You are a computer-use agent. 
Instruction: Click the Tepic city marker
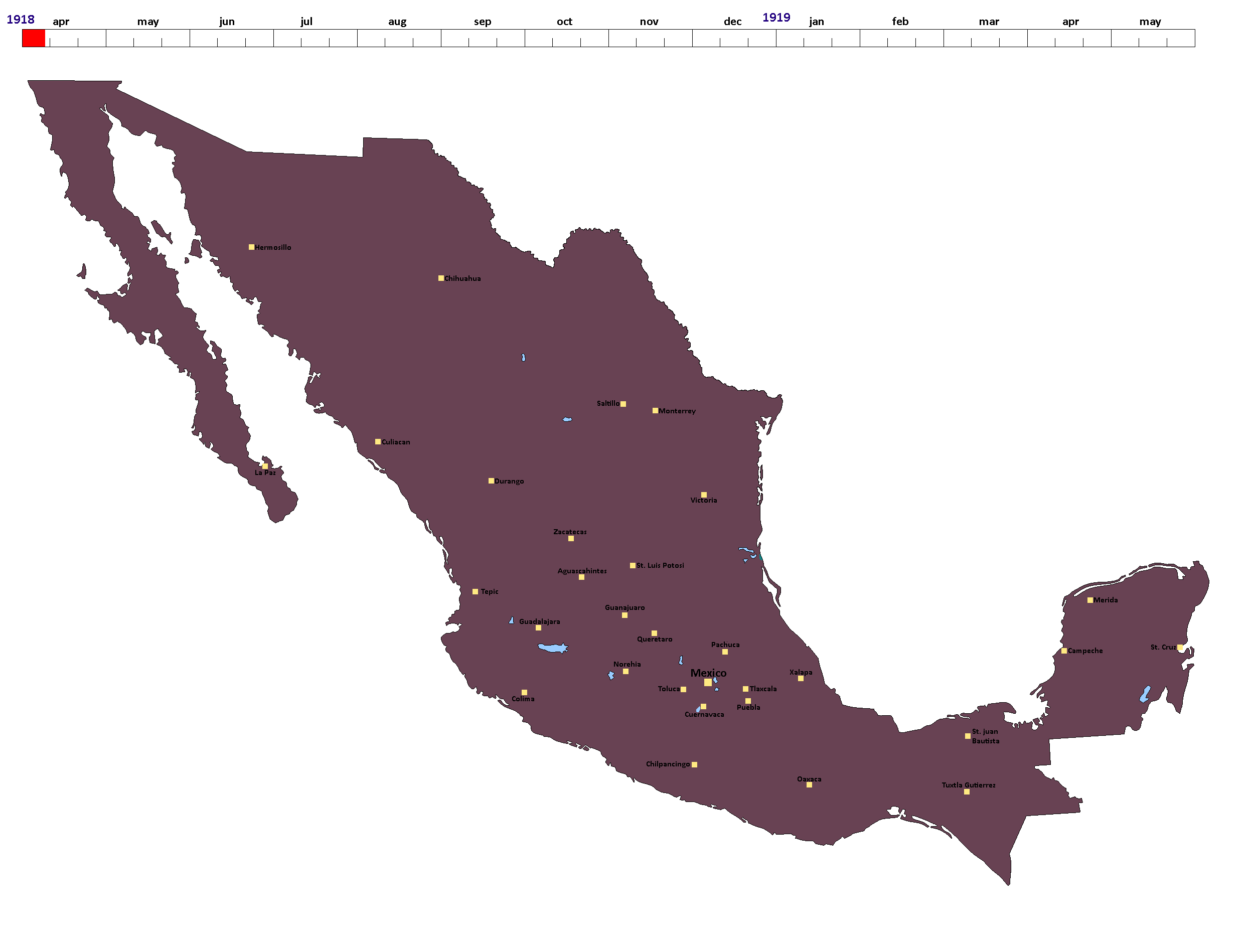475,591
